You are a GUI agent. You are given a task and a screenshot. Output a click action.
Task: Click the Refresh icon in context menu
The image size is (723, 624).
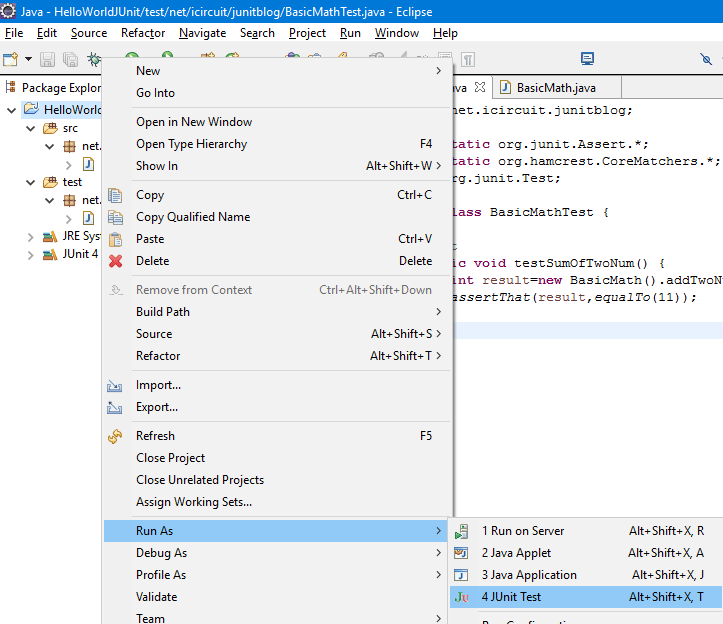click(115, 436)
